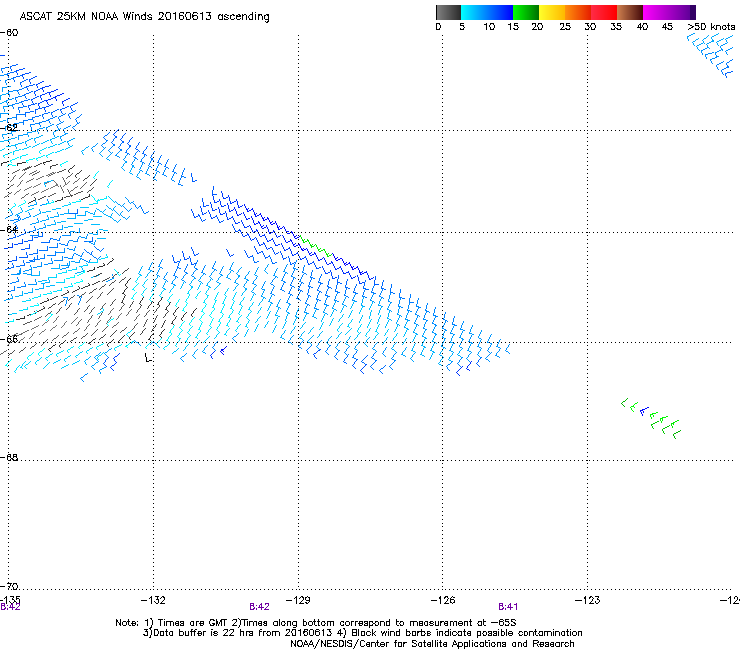Select the gray 0-5 knots color bar segment

pos(448,12)
